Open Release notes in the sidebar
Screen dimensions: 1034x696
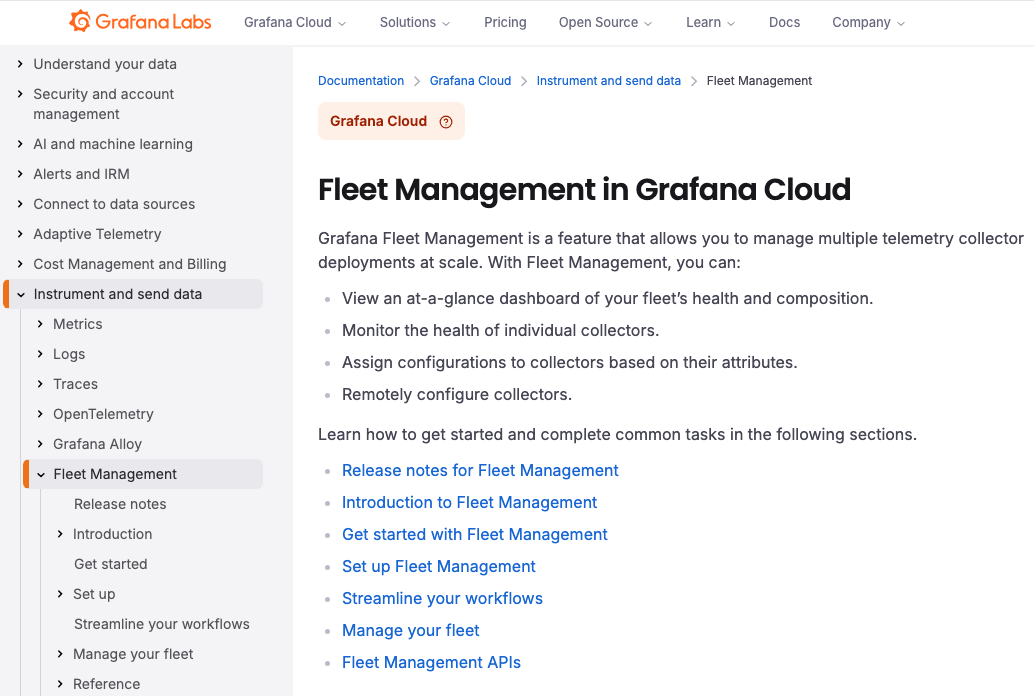pyautogui.click(x=120, y=504)
